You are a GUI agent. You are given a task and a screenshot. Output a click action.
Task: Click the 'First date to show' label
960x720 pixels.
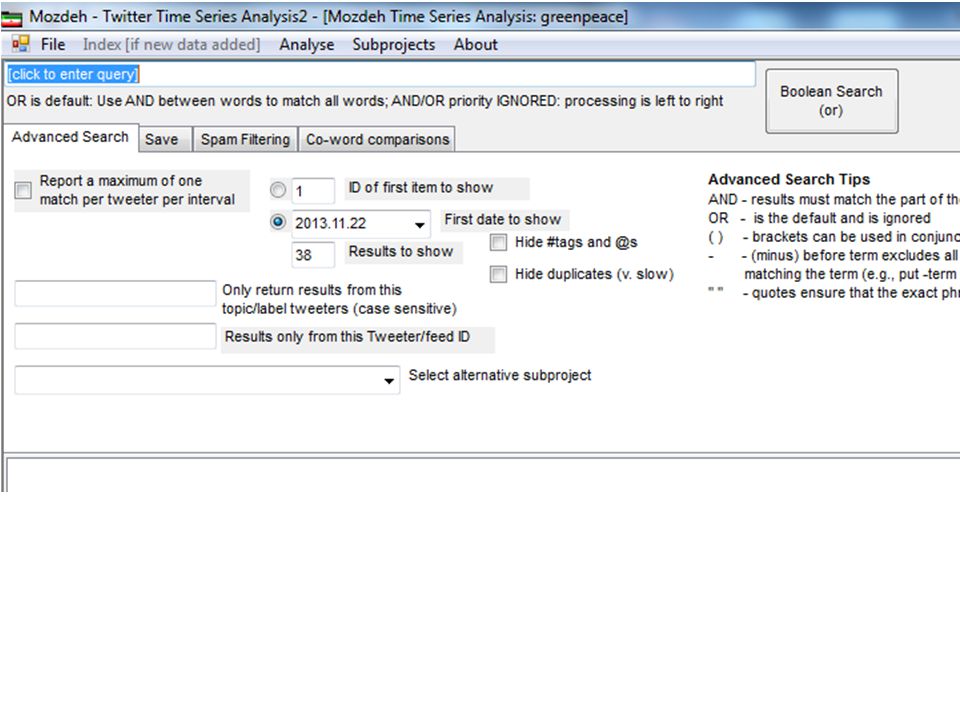click(x=503, y=219)
